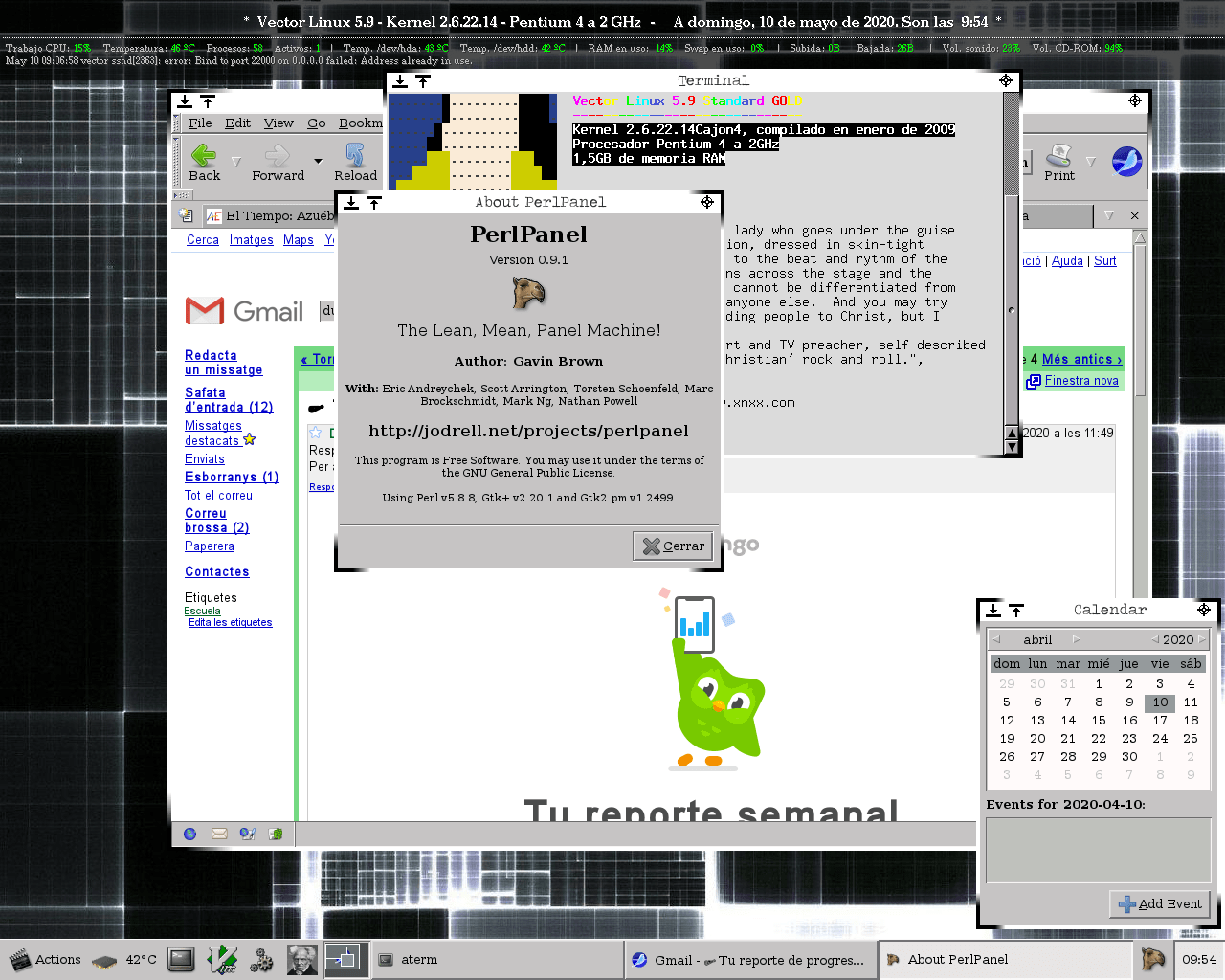This screenshot has width=1225, height=980.
Task: Close the current browser tab with X
Action: (x=1134, y=216)
